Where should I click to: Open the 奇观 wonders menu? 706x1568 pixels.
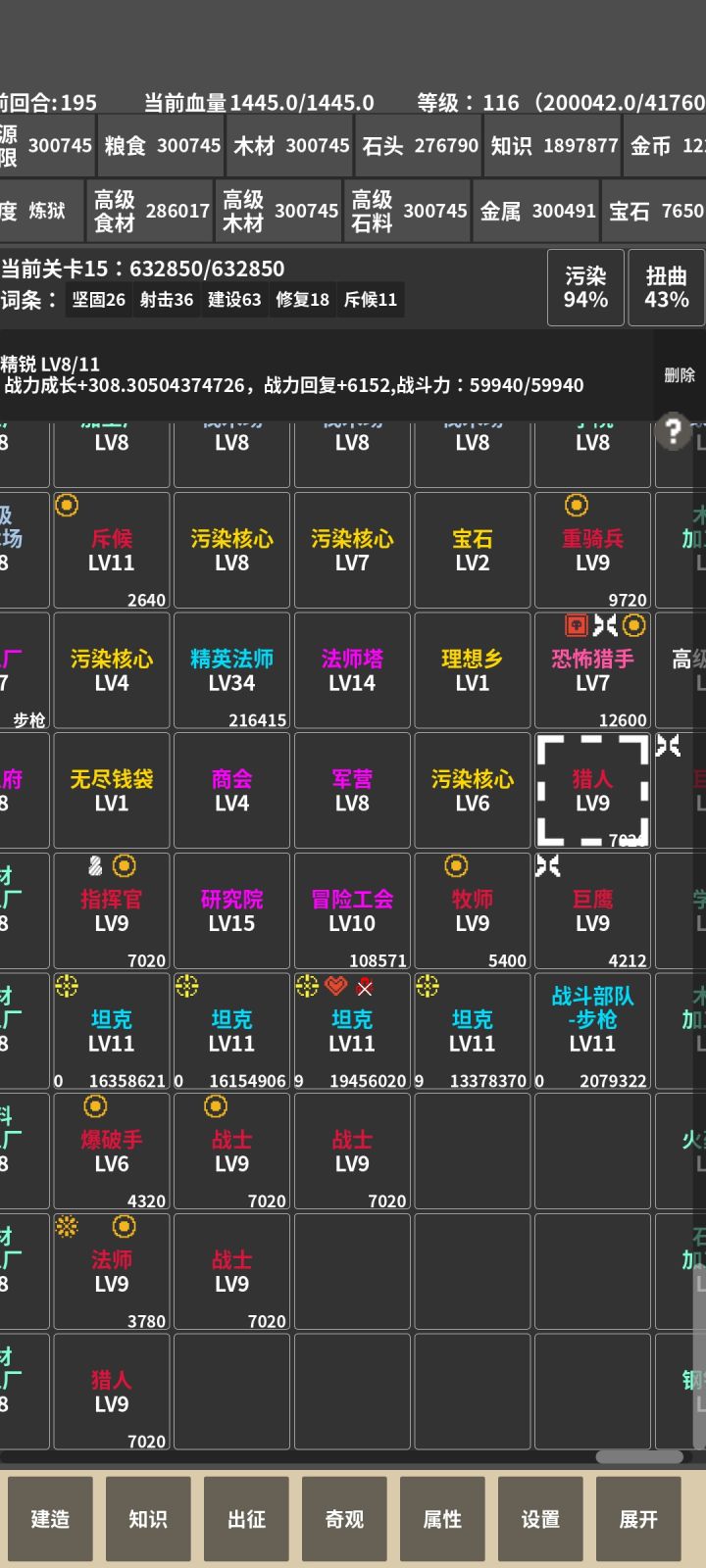click(x=344, y=1519)
